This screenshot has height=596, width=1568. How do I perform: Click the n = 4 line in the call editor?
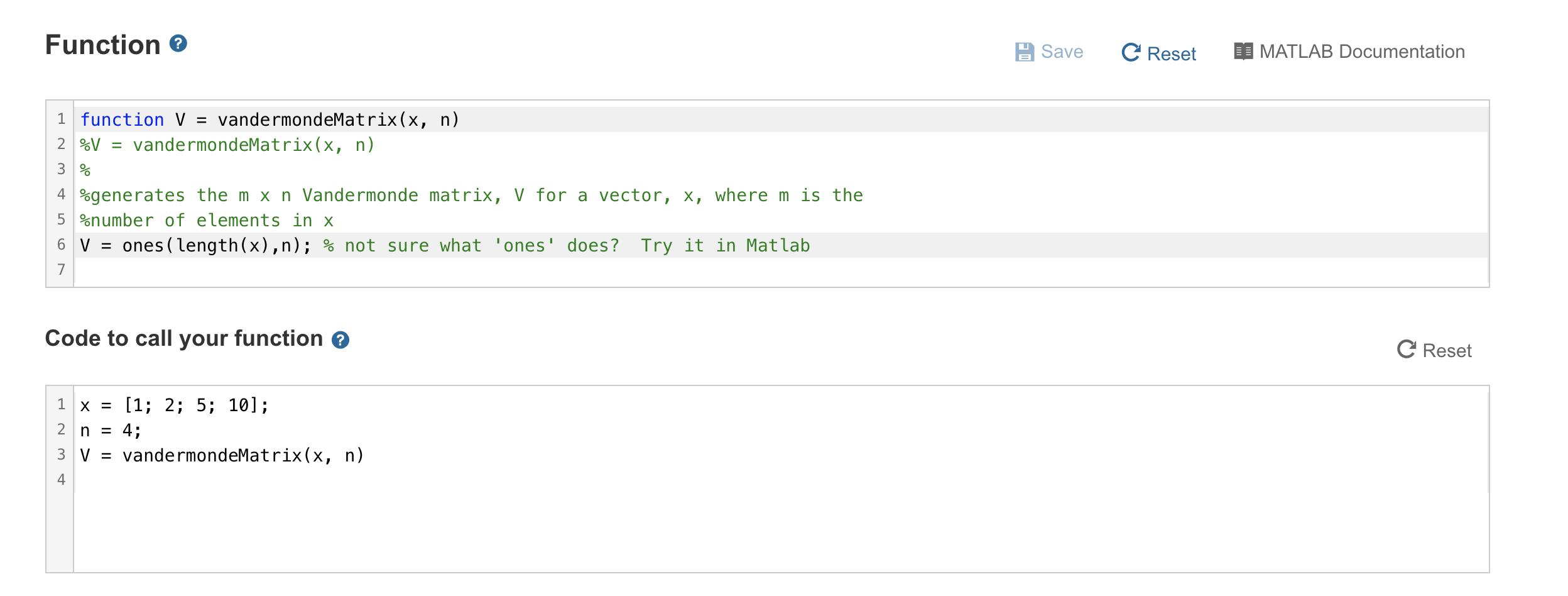[x=111, y=431]
